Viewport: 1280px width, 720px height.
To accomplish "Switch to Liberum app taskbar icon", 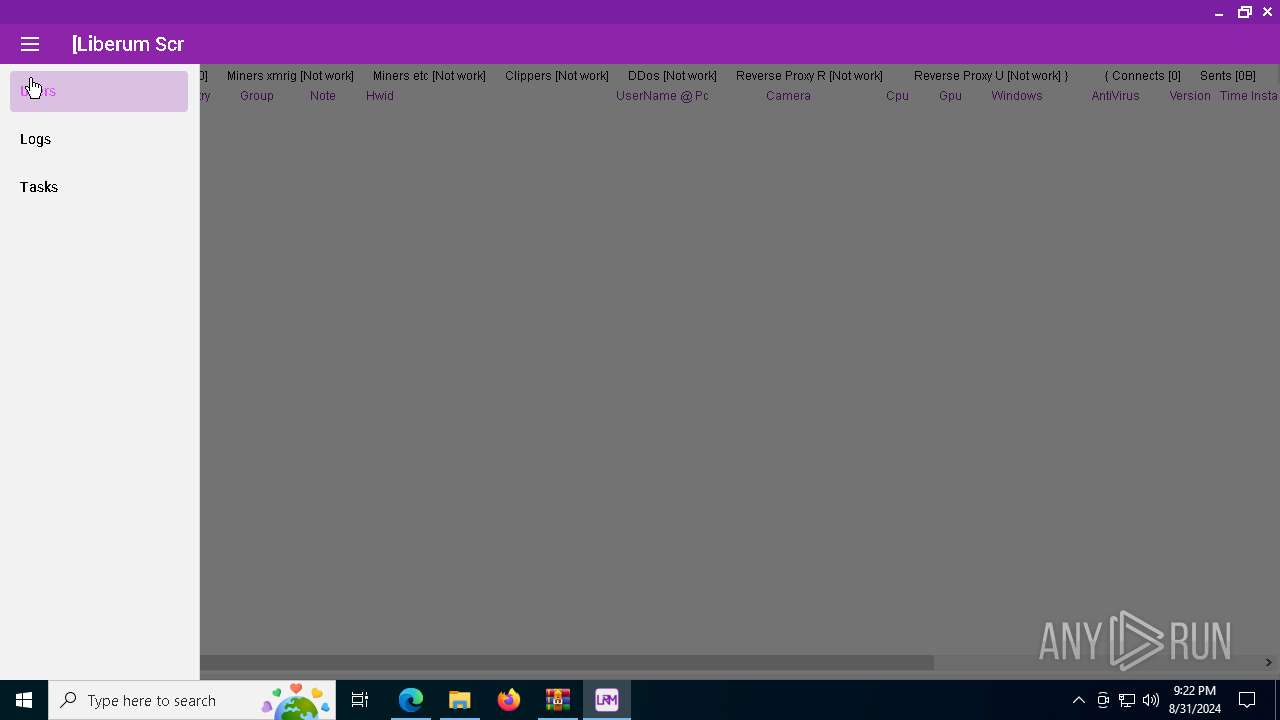I will (607, 700).
